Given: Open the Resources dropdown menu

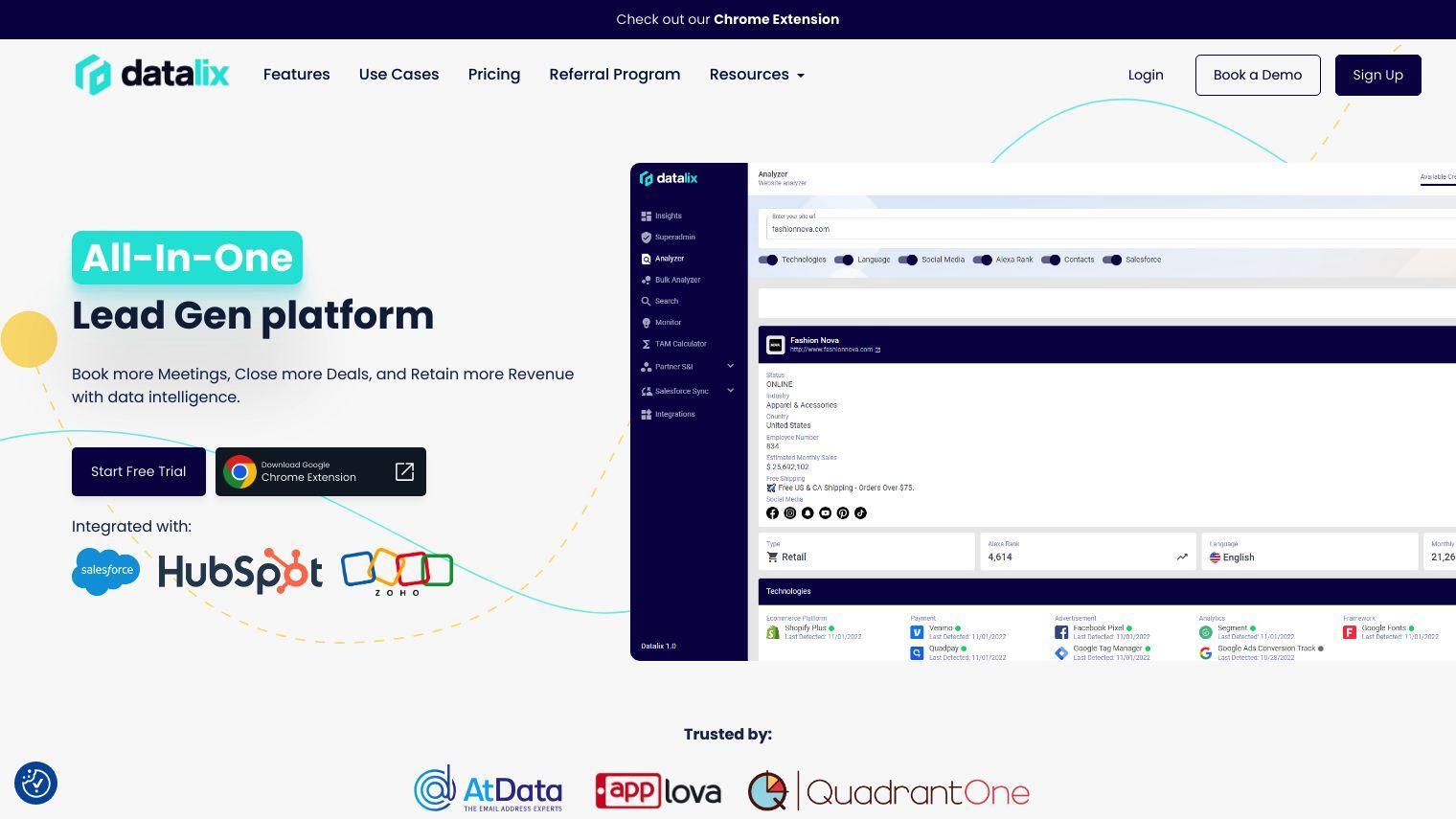Looking at the screenshot, I should [757, 75].
